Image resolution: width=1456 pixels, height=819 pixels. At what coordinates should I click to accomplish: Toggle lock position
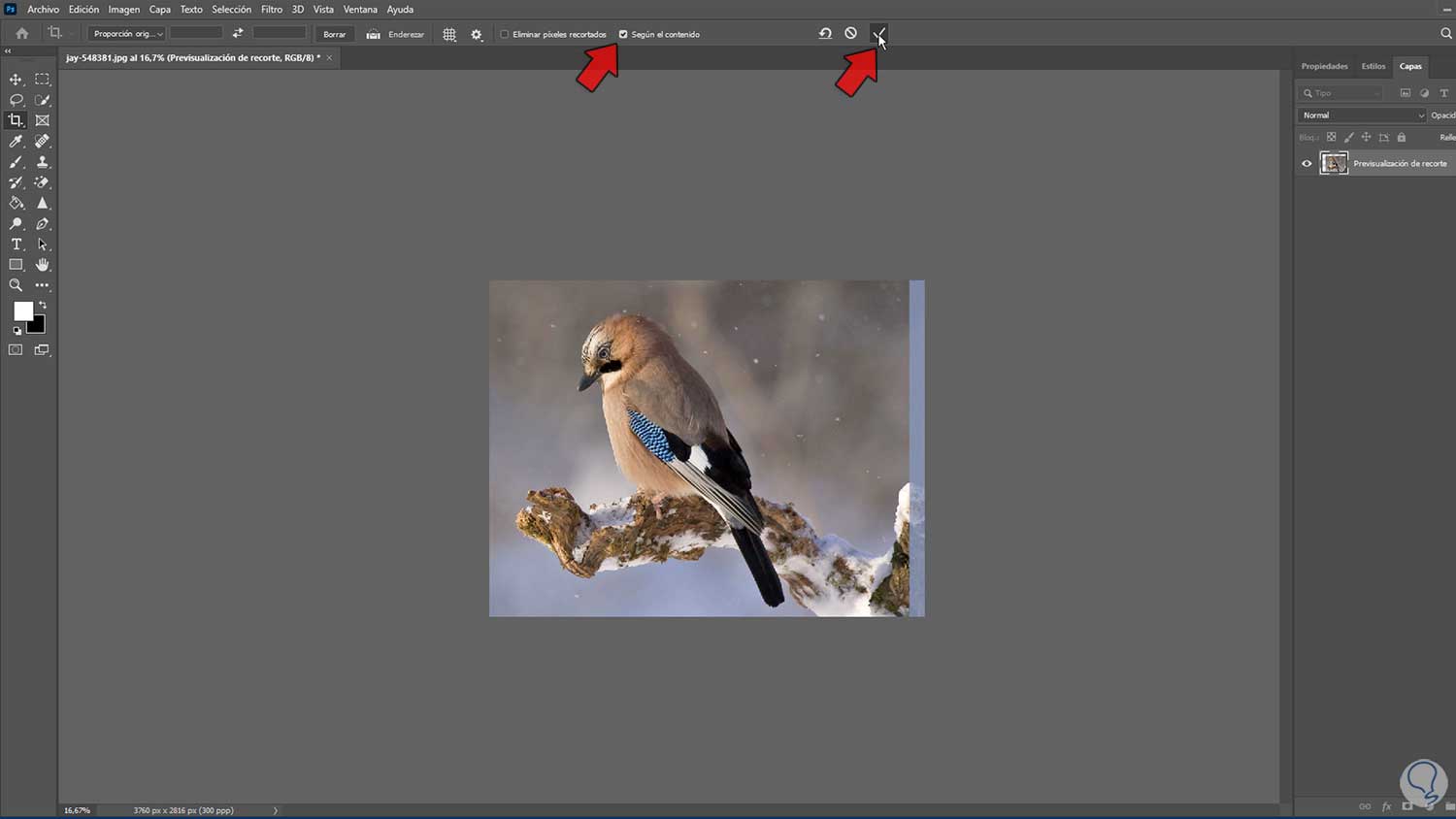tap(1366, 137)
